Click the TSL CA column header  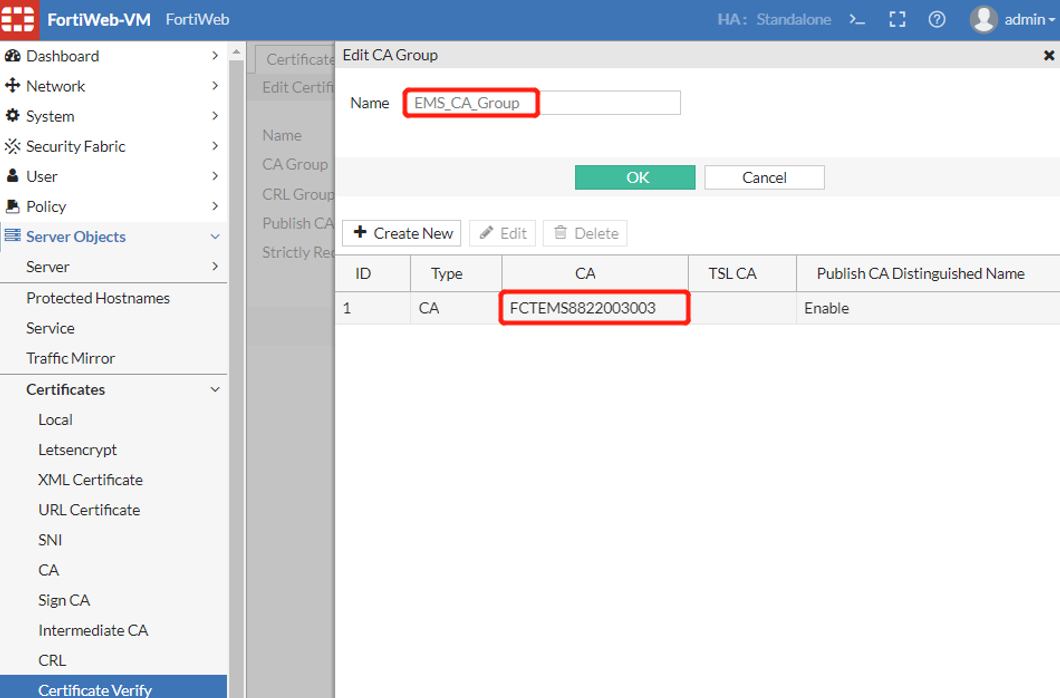[742, 273]
